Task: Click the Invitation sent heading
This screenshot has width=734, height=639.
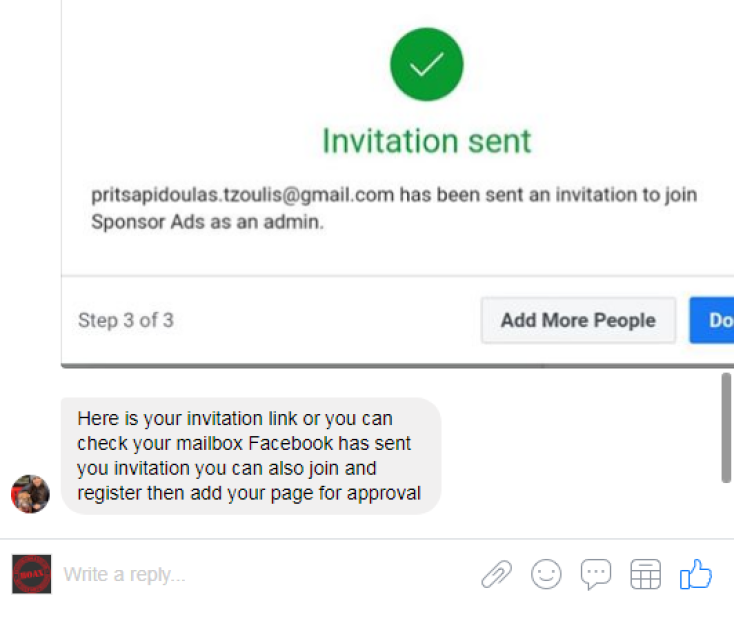Action: [427, 140]
